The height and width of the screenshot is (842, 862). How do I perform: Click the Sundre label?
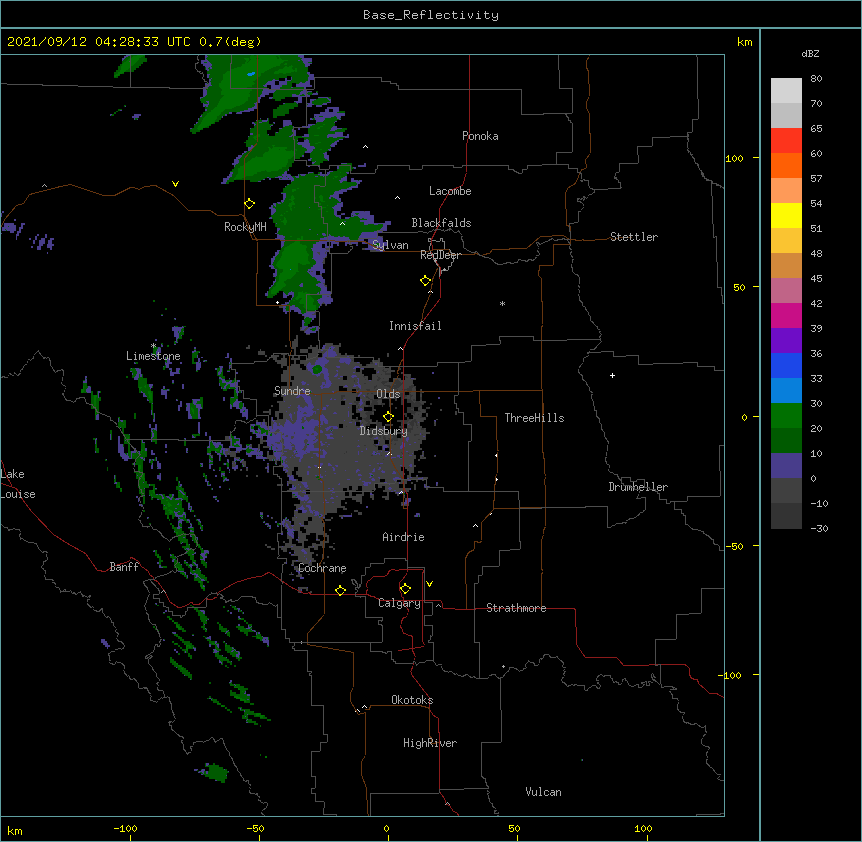pos(292,391)
